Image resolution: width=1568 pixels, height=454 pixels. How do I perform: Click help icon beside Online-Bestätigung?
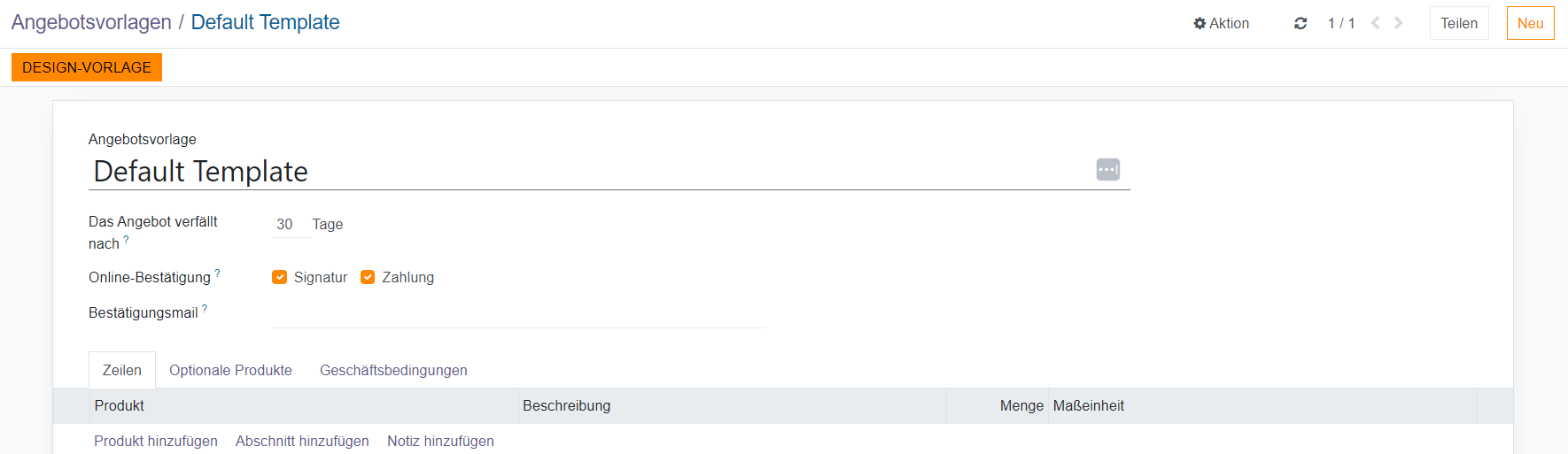pos(218,273)
